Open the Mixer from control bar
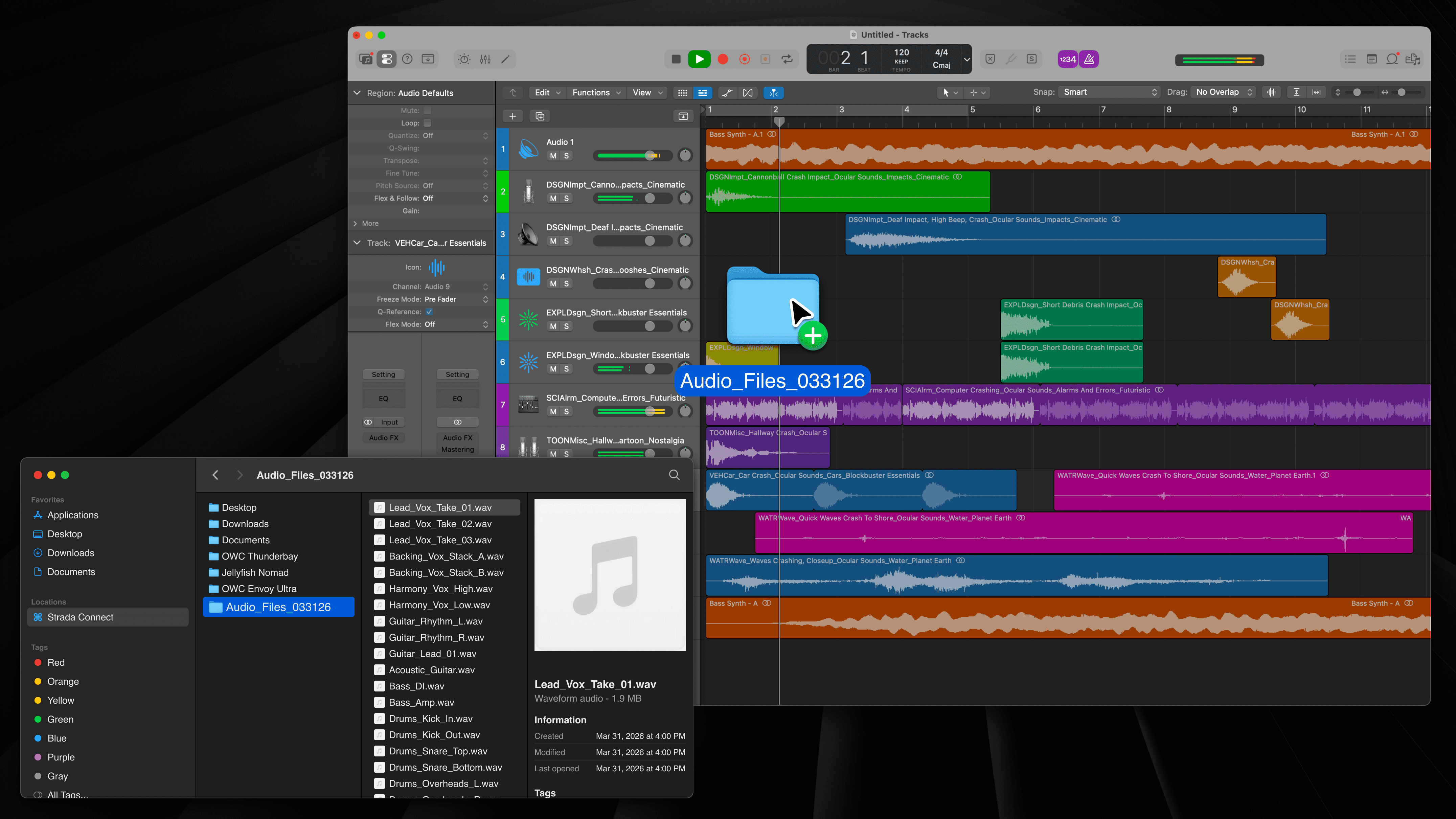The width and height of the screenshot is (1456, 819). point(485,59)
